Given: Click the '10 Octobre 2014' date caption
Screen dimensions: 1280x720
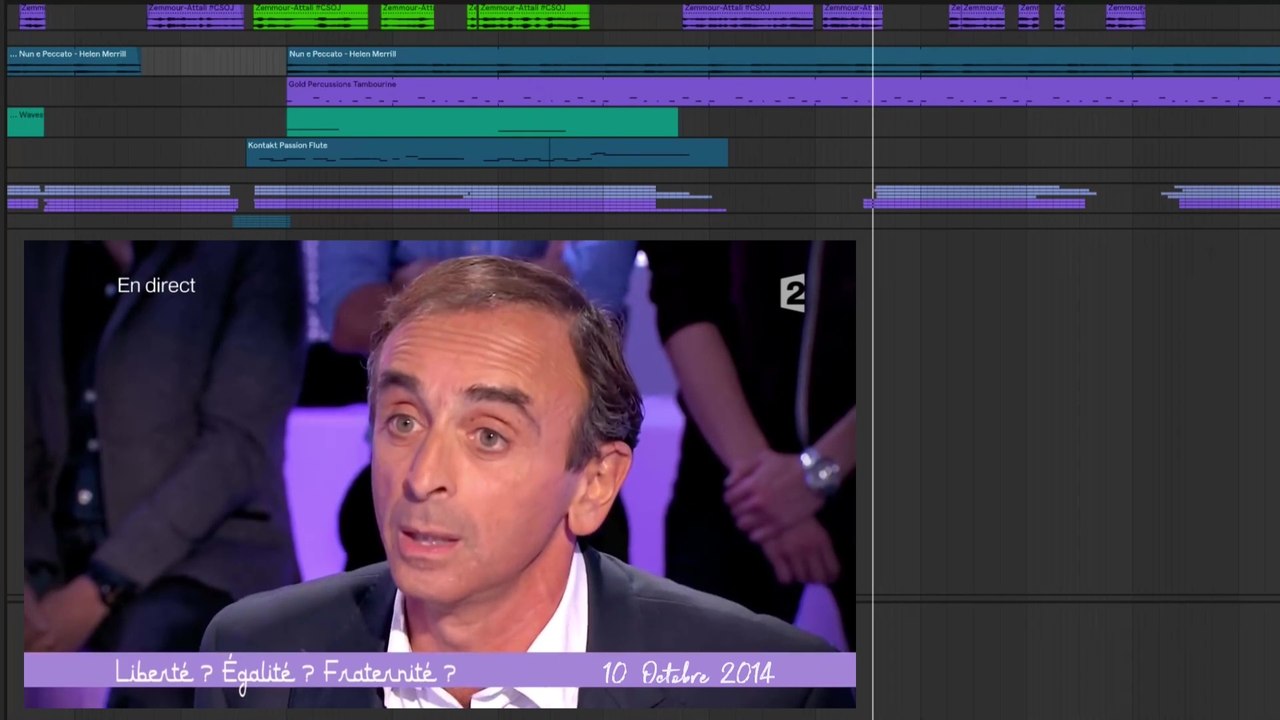Looking at the screenshot, I should coord(688,673).
